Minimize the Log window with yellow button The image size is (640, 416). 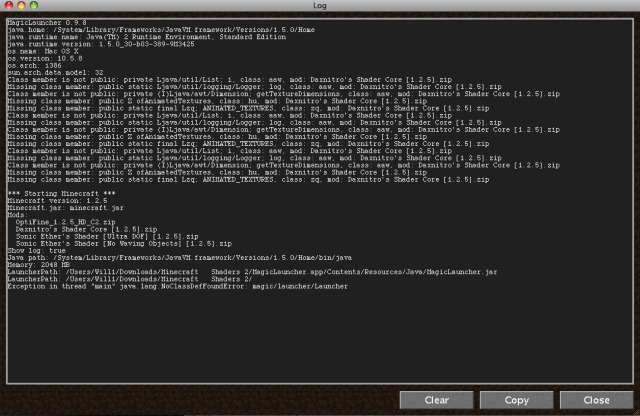20,6
